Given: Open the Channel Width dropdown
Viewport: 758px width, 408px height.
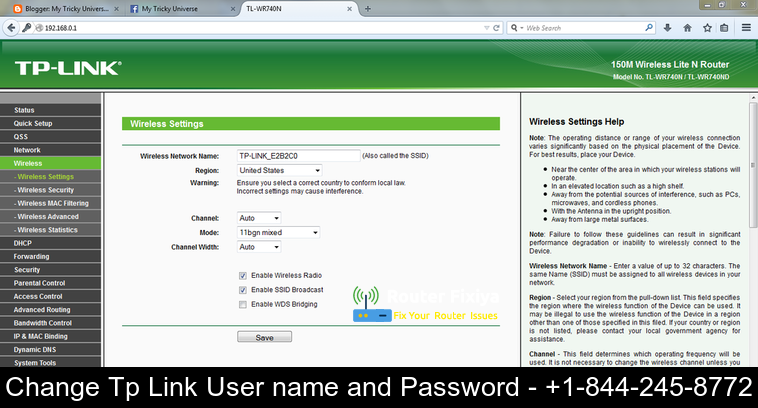Looking at the screenshot, I should (x=259, y=247).
